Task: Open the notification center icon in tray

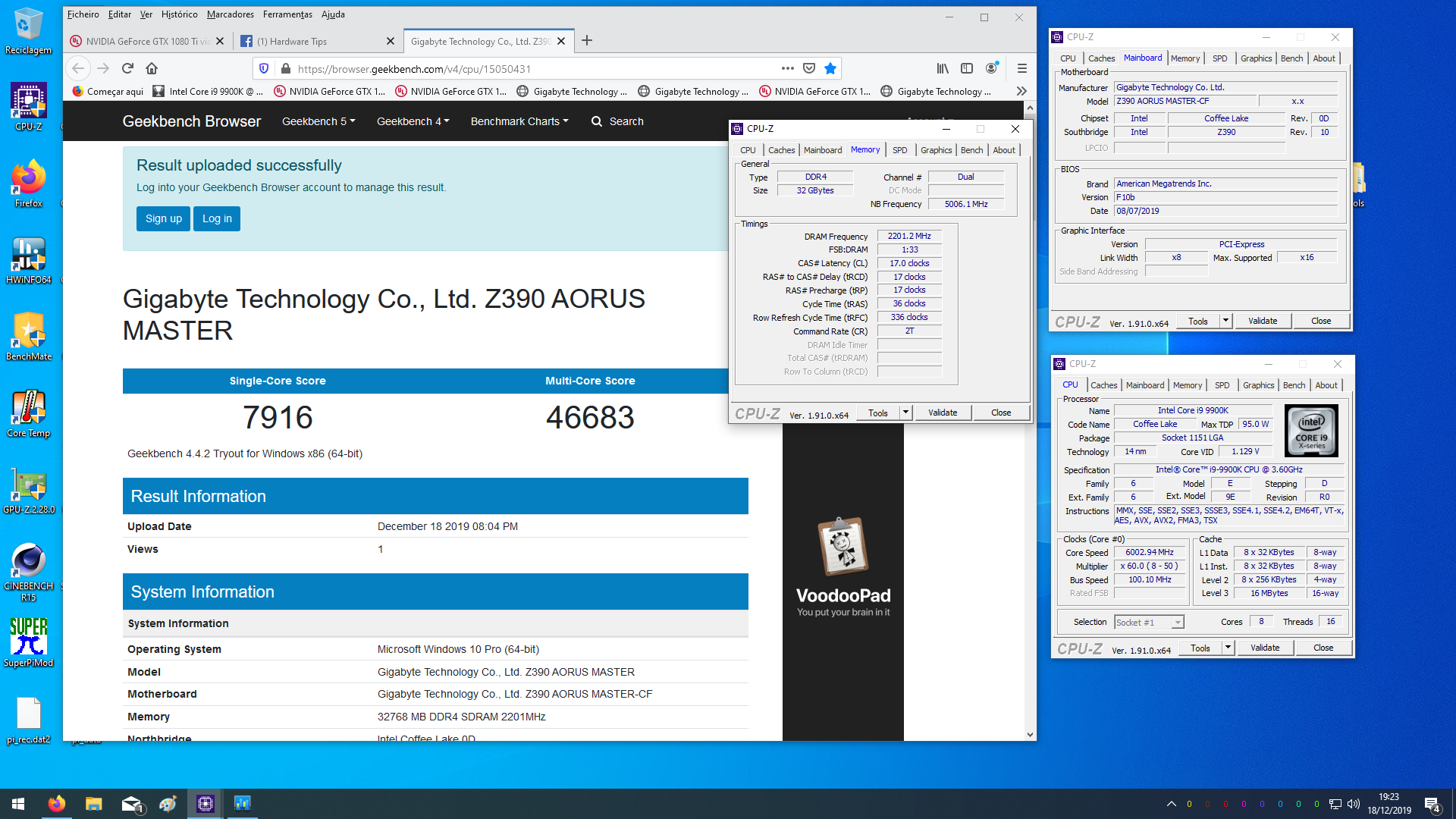Action: (x=1432, y=804)
